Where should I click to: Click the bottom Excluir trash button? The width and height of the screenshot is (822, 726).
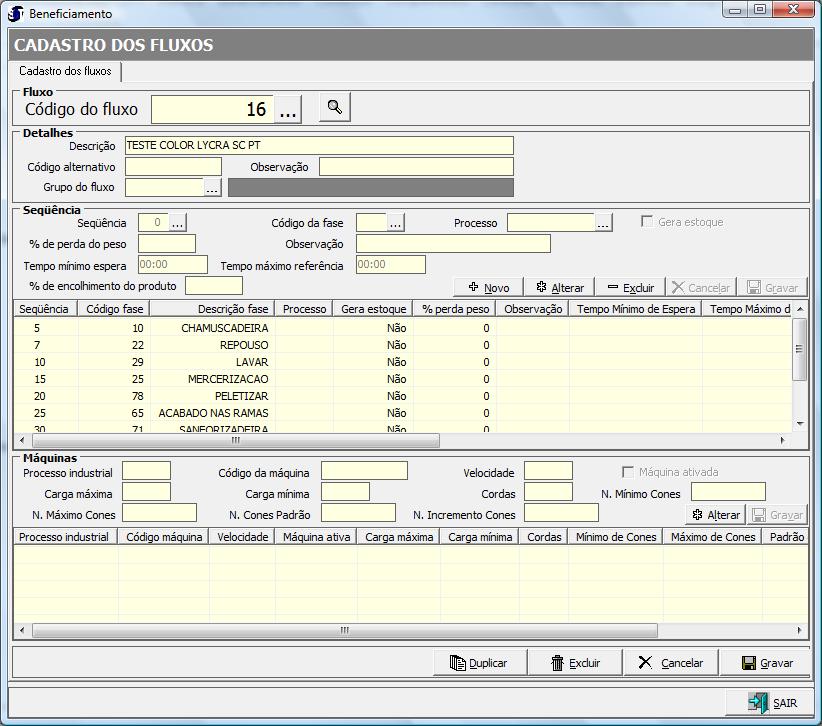click(x=576, y=662)
